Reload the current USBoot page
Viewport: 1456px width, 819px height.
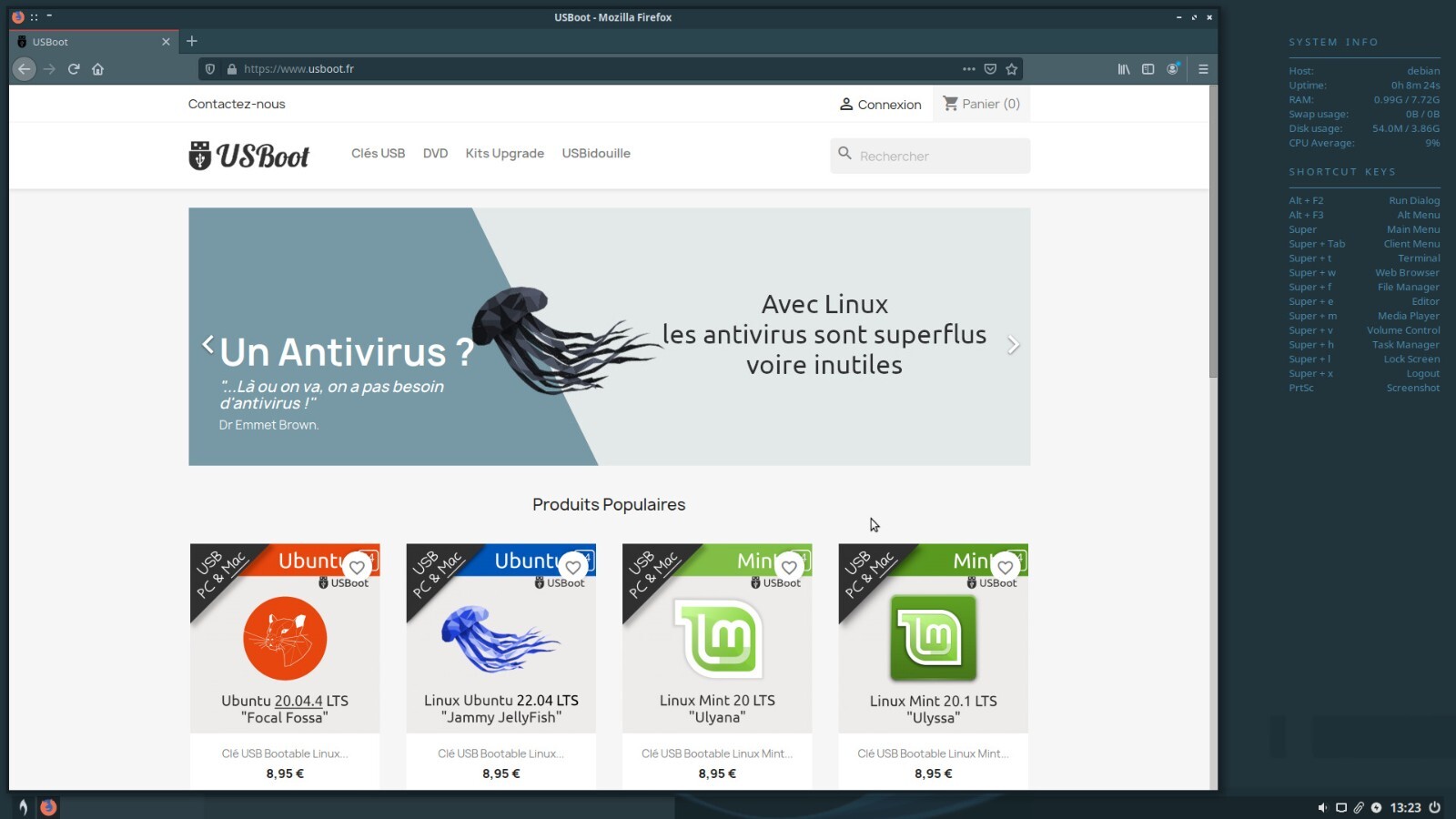click(74, 69)
